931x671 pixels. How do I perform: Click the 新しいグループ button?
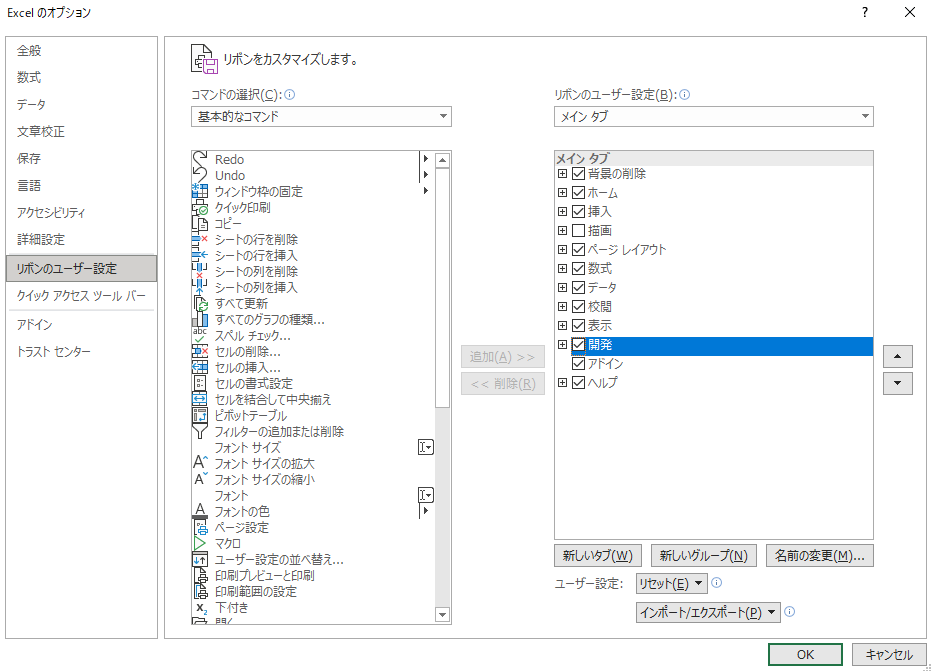704,555
